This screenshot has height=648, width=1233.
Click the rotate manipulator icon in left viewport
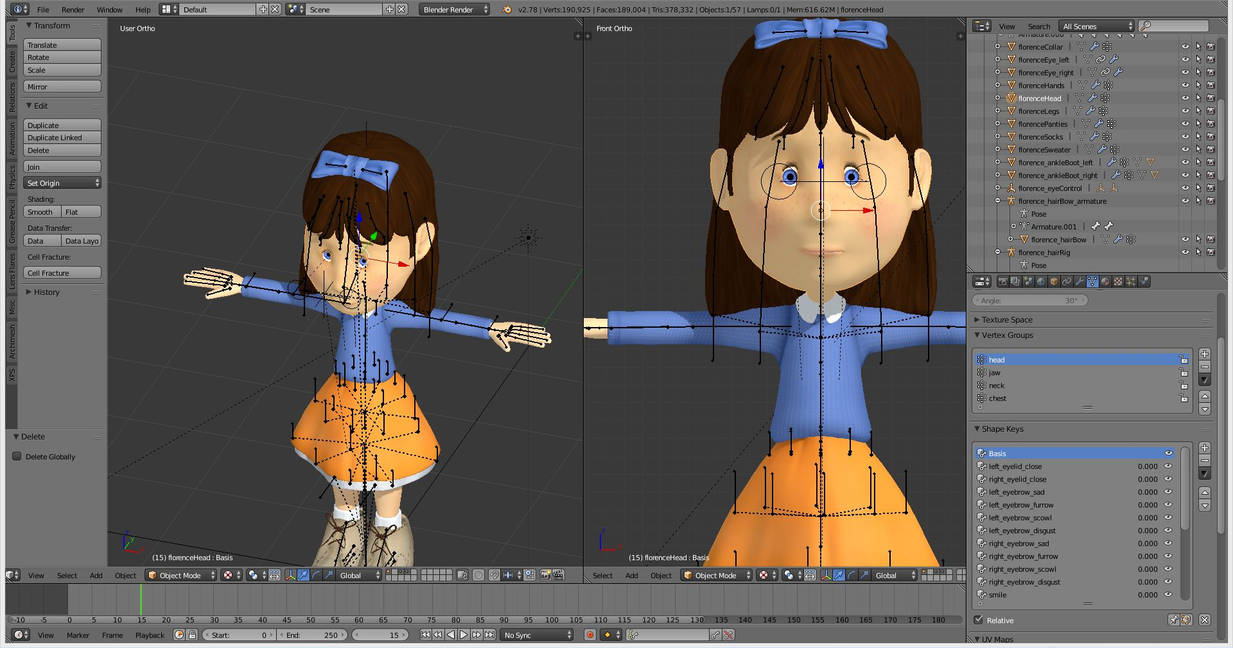tap(315, 575)
